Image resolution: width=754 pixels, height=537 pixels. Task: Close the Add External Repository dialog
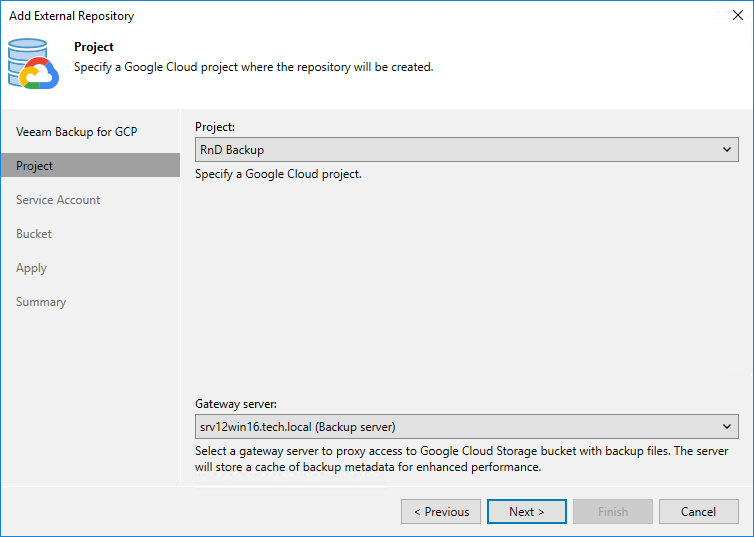(737, 16)
